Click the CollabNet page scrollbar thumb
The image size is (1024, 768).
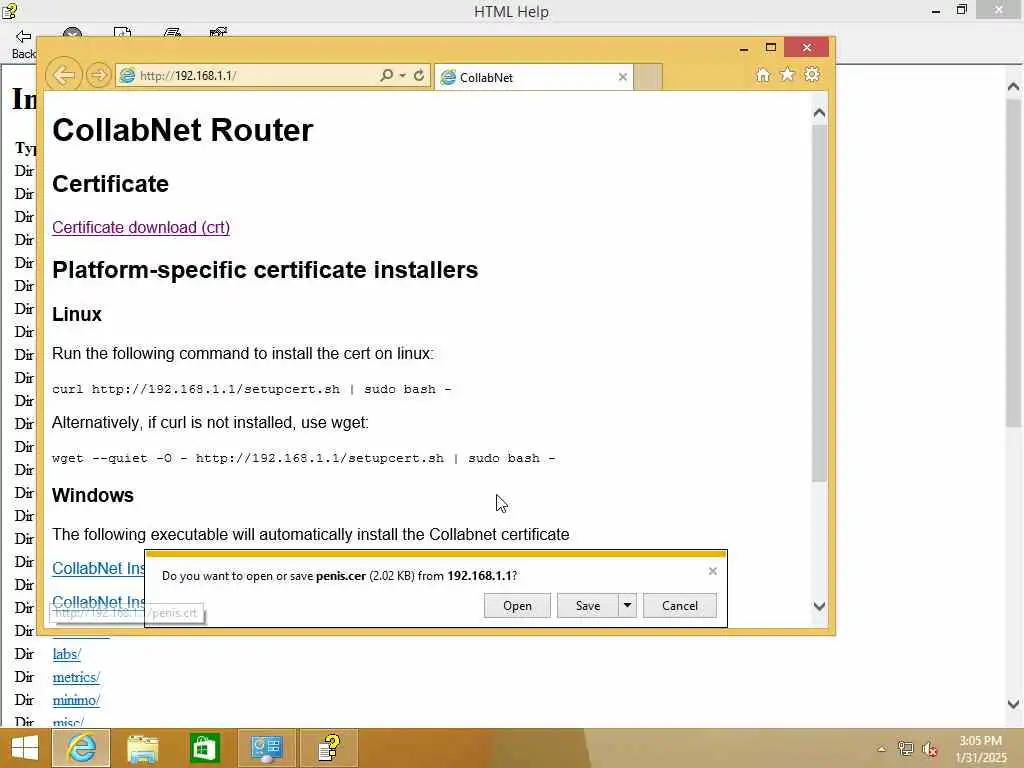click(x=819, y=304)
